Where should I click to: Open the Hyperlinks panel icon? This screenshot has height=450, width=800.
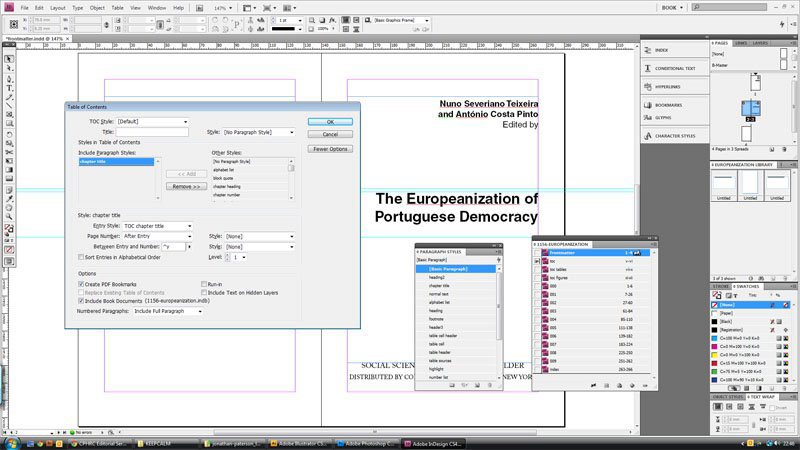(x=648, y=87)
